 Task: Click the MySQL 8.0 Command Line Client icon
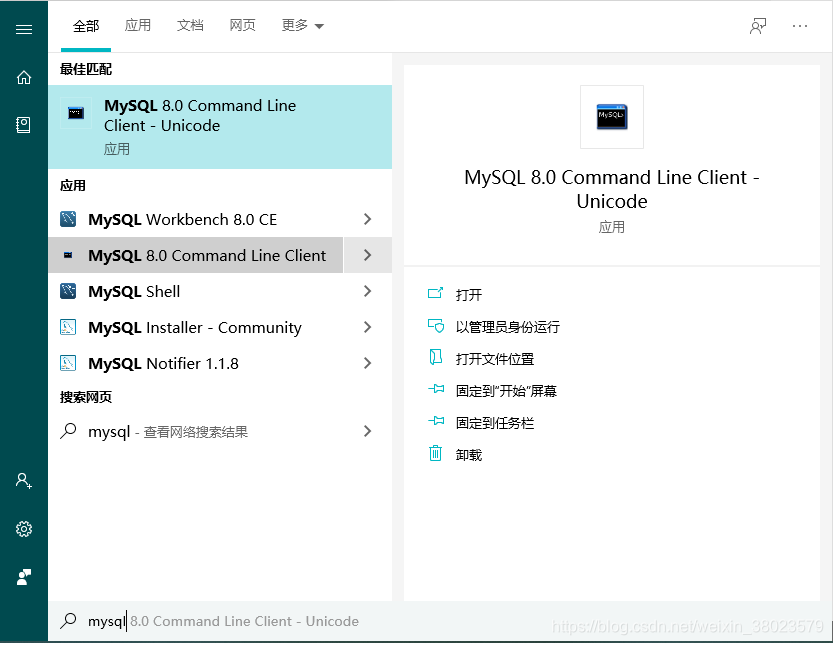(x=68, y=255)
